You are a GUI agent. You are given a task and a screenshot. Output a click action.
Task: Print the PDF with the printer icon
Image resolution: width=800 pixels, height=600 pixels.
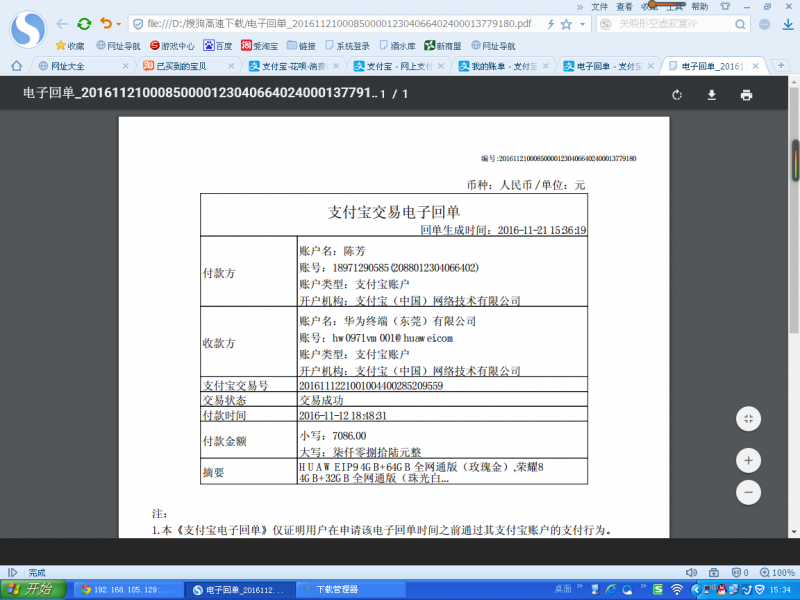click(746, 95)
